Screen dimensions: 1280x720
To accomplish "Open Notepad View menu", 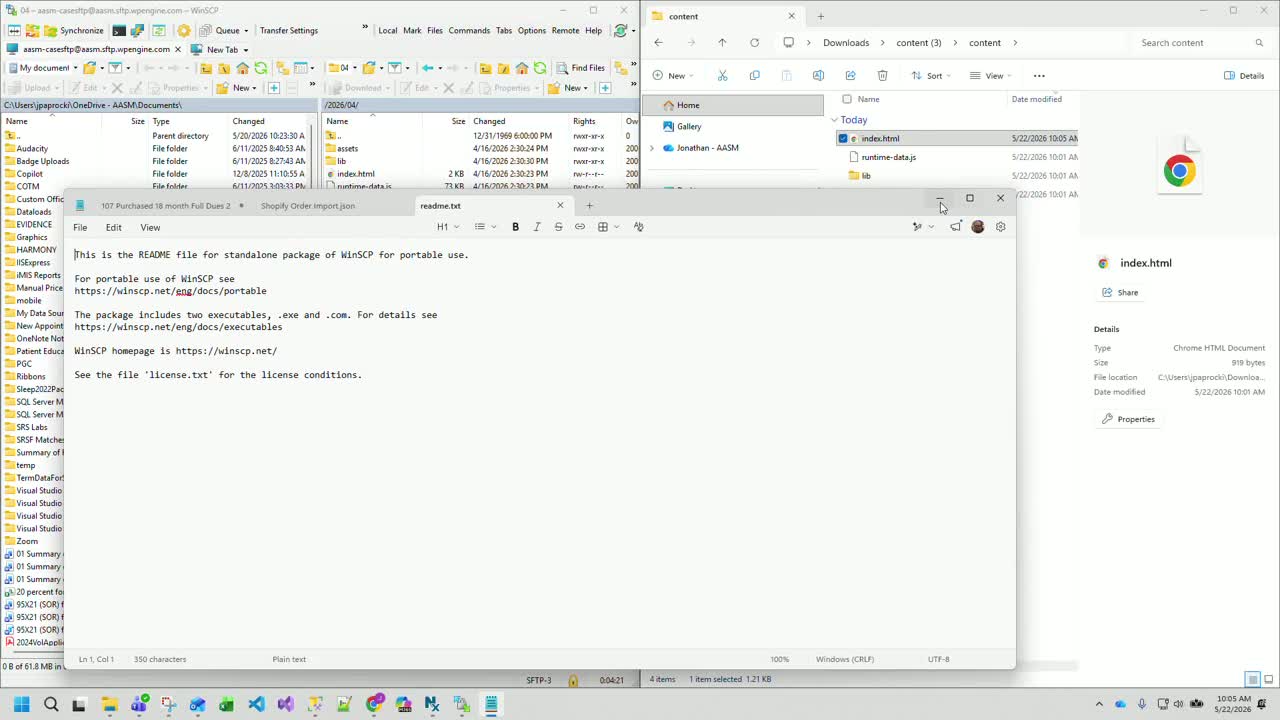I will tap(150, 227).
